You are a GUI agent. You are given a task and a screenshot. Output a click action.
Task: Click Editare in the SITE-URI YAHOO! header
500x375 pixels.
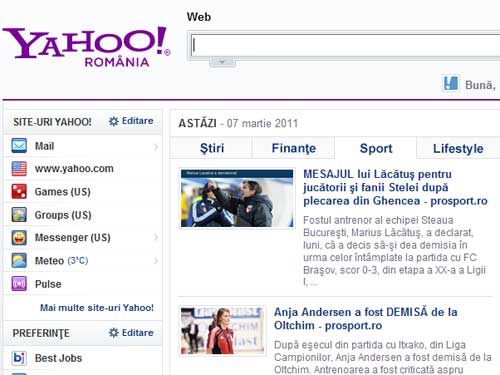(138, 121)
